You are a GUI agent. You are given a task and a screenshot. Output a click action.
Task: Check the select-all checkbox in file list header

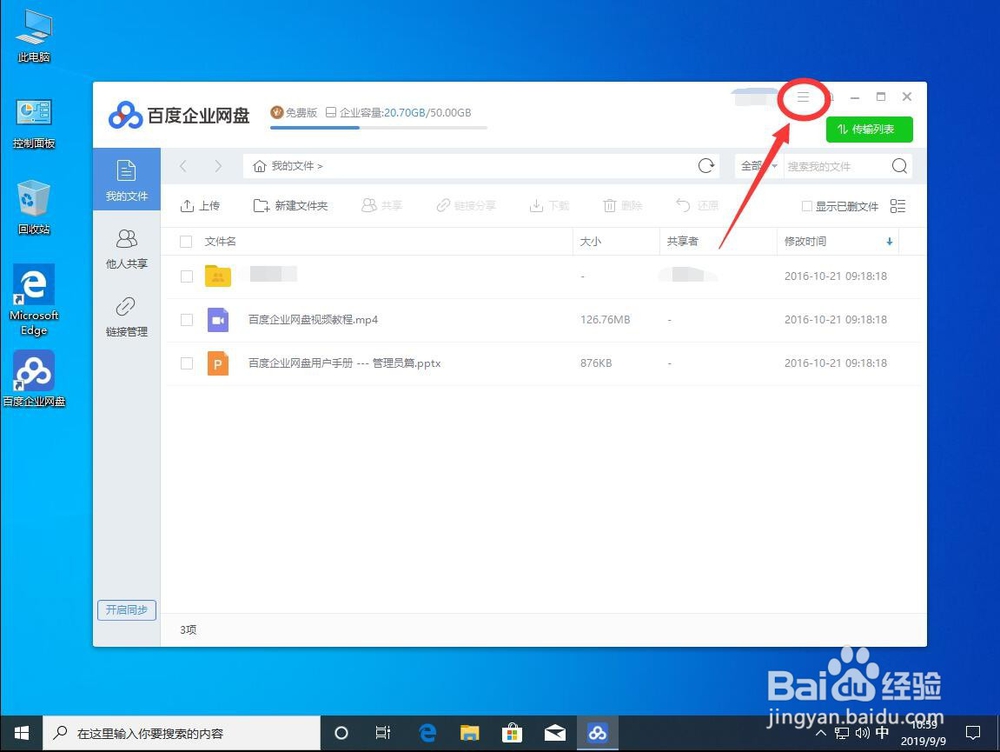point(186,241)
